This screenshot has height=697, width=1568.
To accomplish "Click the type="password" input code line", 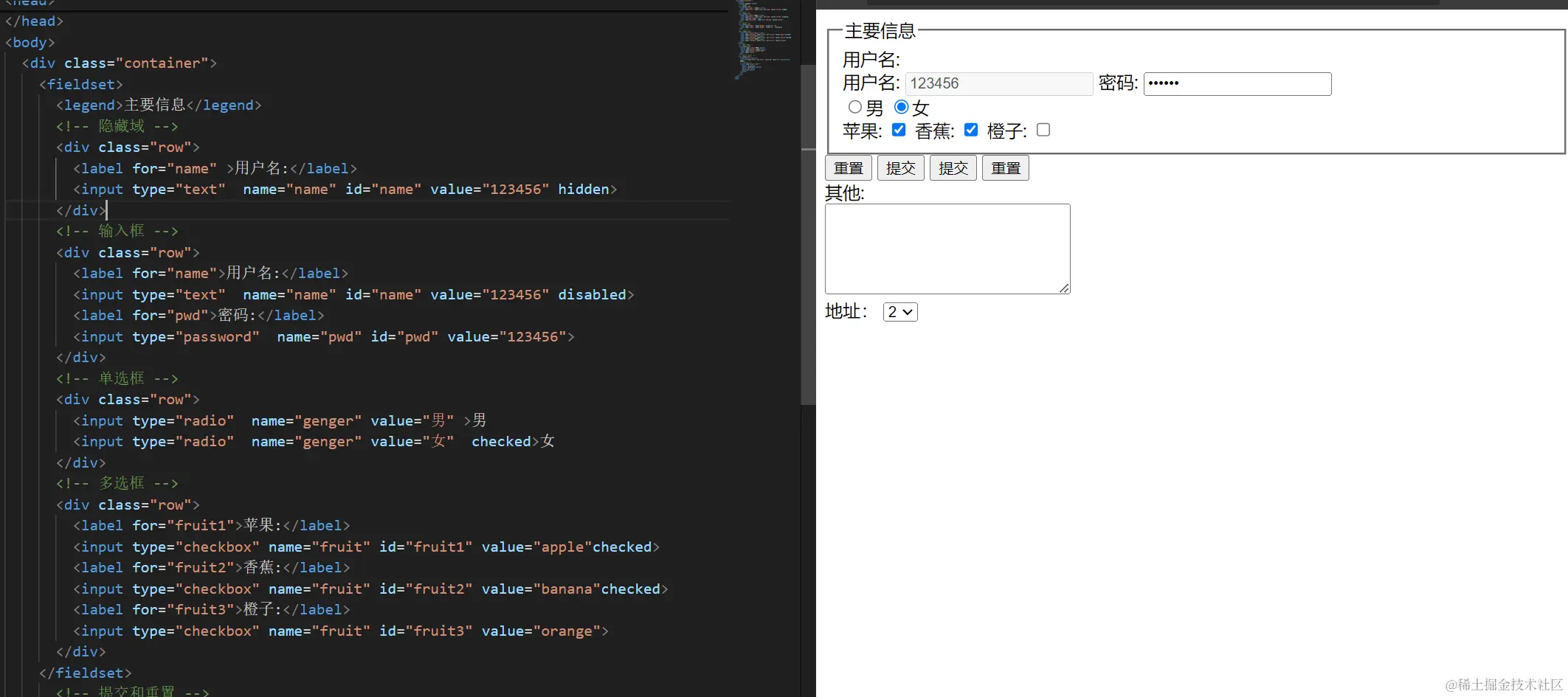I will [324, 336].
